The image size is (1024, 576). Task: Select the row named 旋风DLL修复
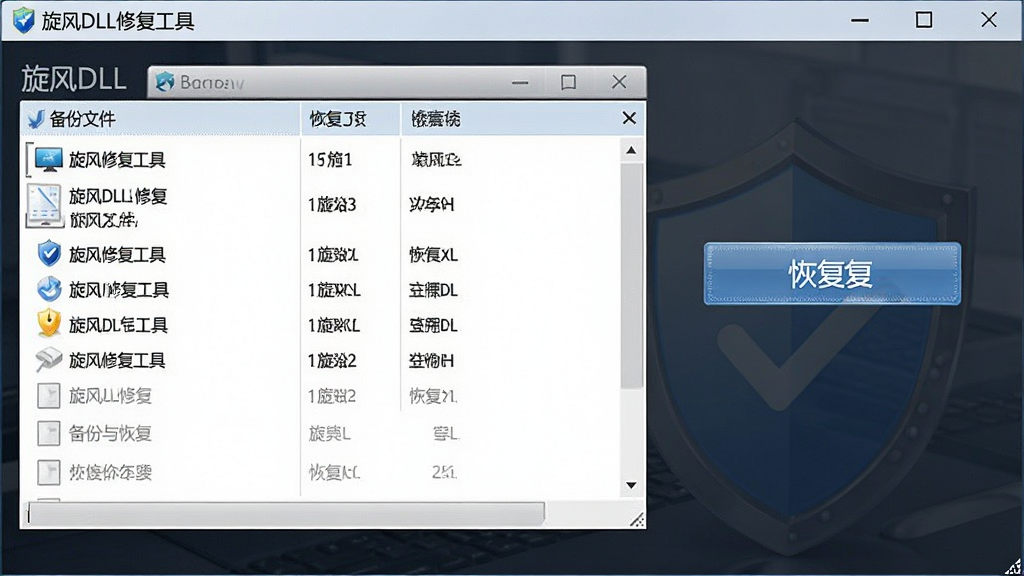pos(118,196)
